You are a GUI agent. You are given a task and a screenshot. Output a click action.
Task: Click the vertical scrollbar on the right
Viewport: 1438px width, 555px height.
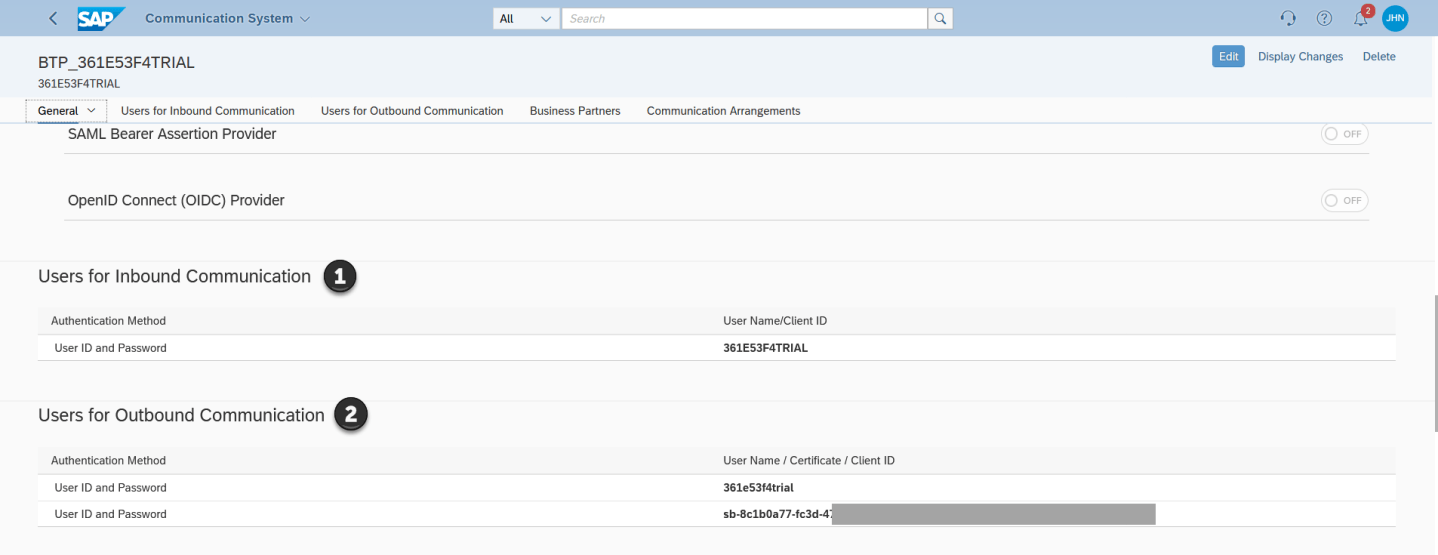tap(1434, 364)
